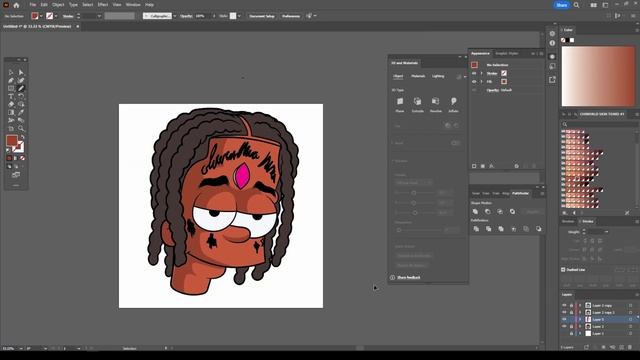Image resolution: width=640 pixels, height=360 pixels.
Task: Select the Artboard tool
Action: point(11,128)
